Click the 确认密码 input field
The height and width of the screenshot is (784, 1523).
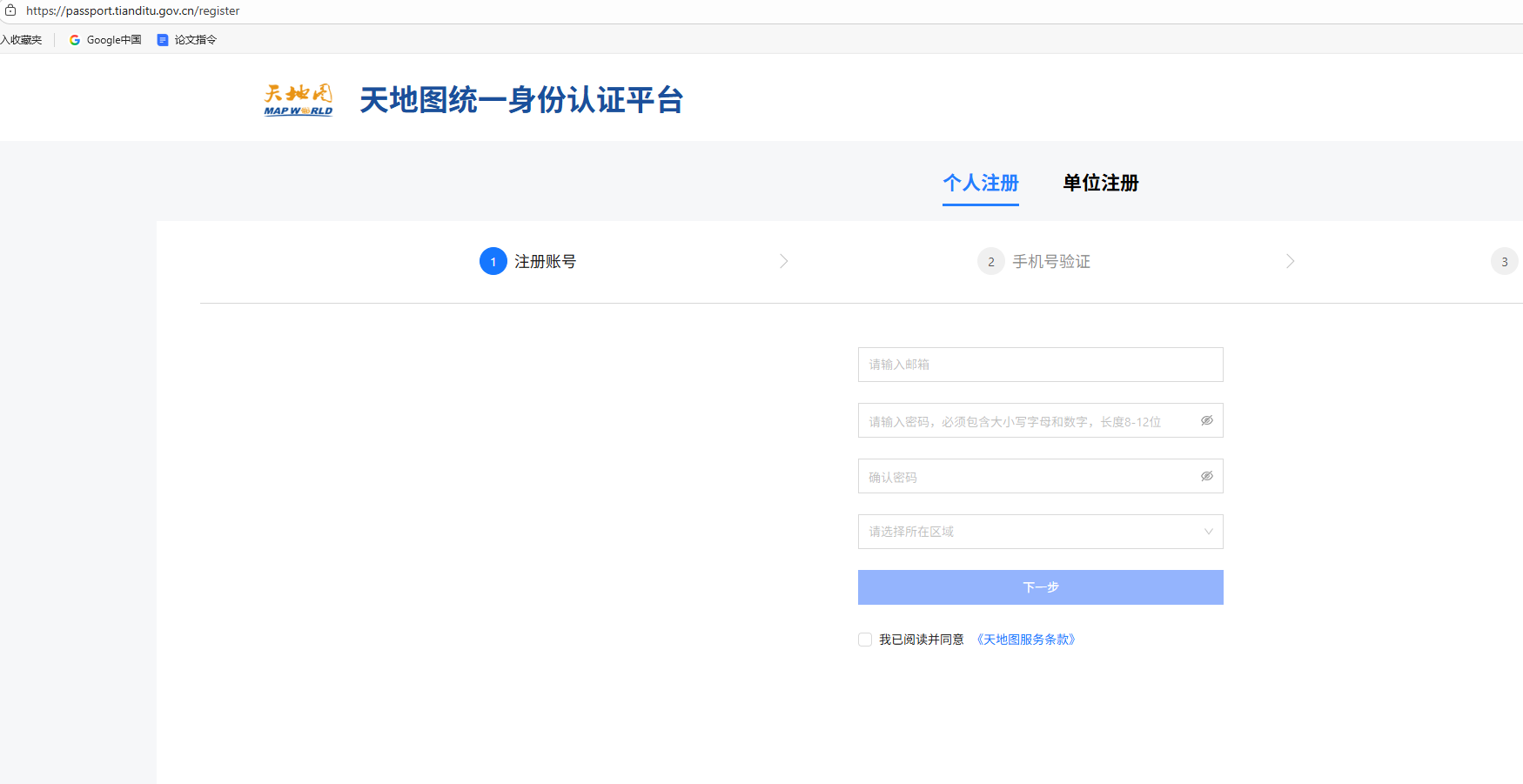tap(1041, 476)
